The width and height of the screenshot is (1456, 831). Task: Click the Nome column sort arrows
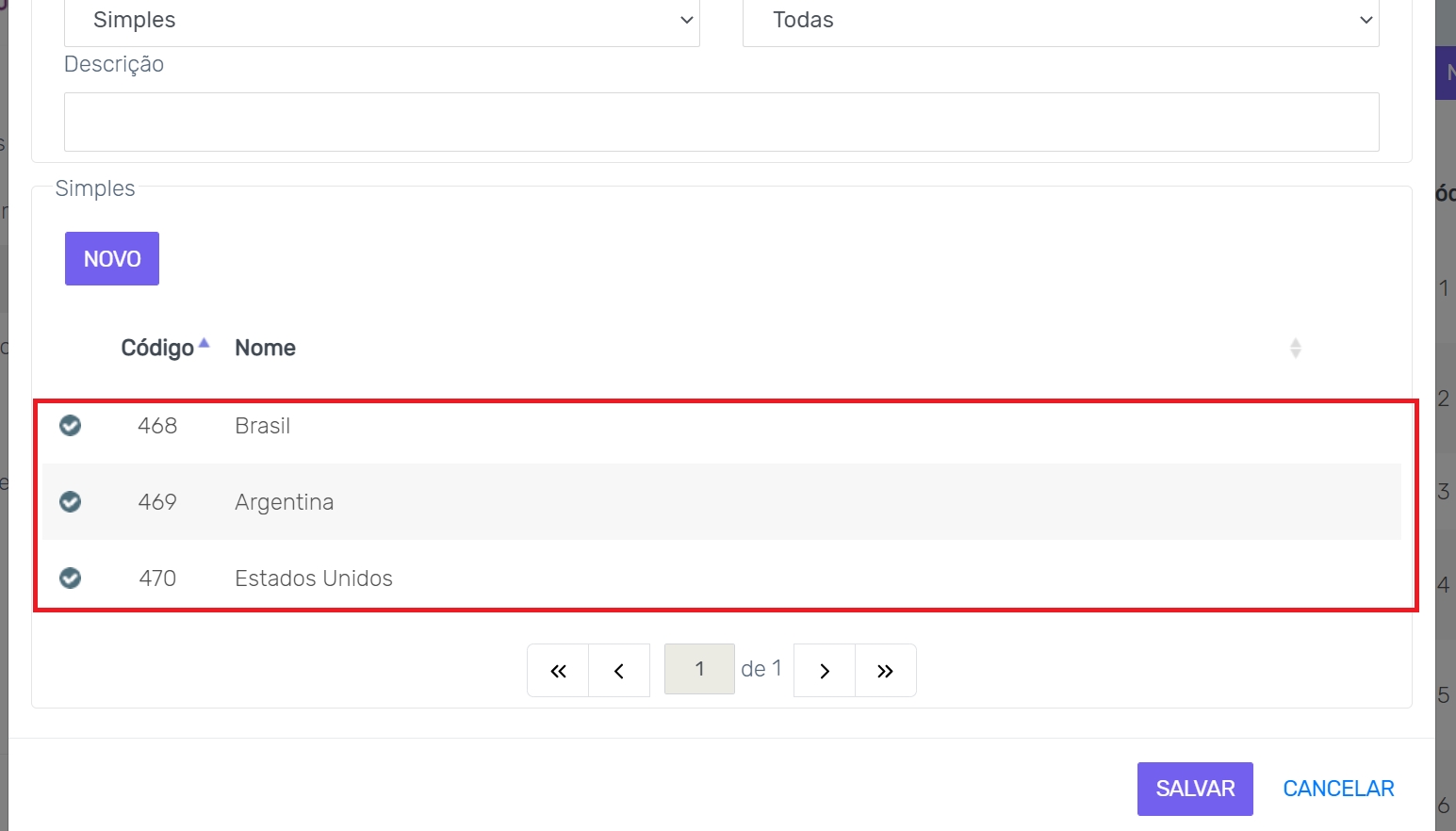click(1295, 349)
